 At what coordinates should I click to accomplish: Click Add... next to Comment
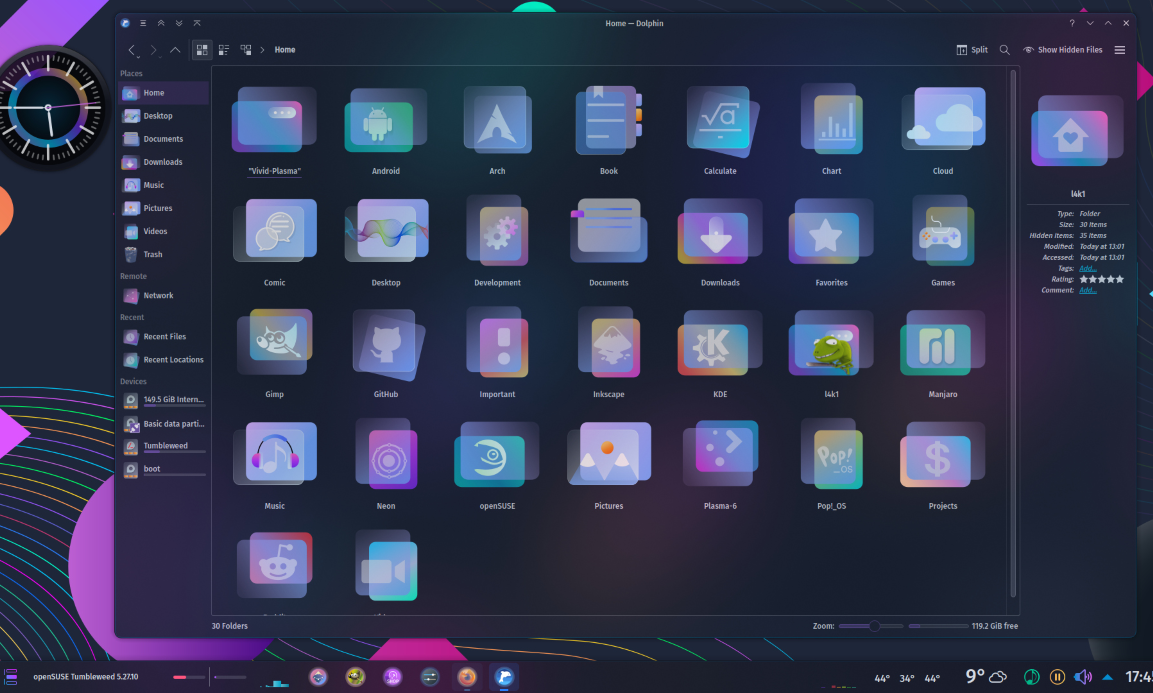1087,290
